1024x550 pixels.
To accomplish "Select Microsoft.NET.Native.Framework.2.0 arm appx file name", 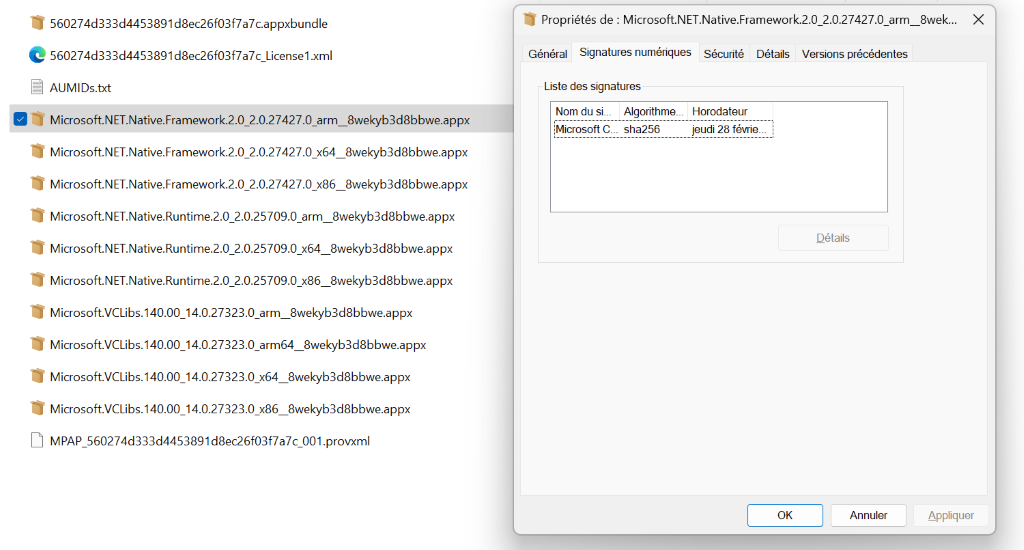I will point(260,120).
